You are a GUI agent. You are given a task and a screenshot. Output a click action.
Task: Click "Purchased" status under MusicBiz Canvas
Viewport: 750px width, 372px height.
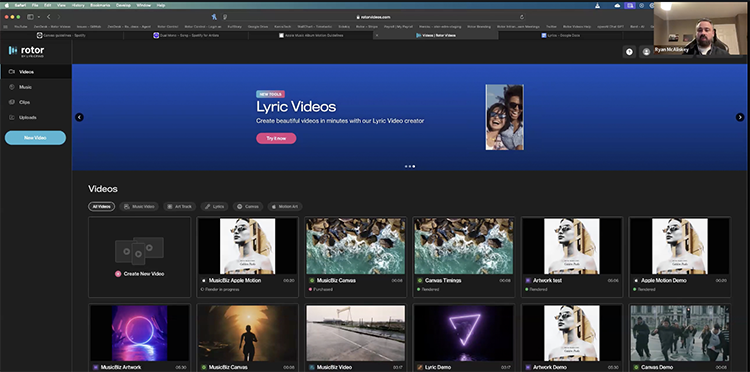[x=323, y=290]
